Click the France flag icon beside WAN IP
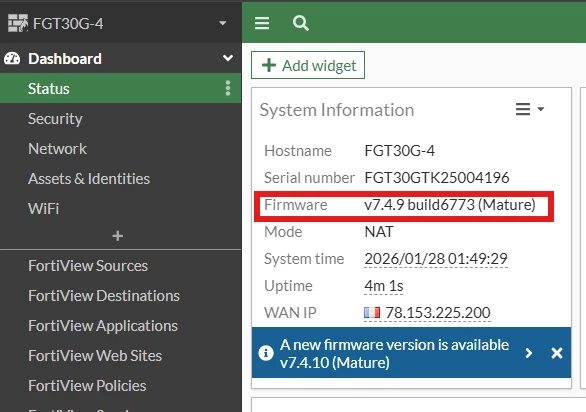586x412 pixels. 372,313
